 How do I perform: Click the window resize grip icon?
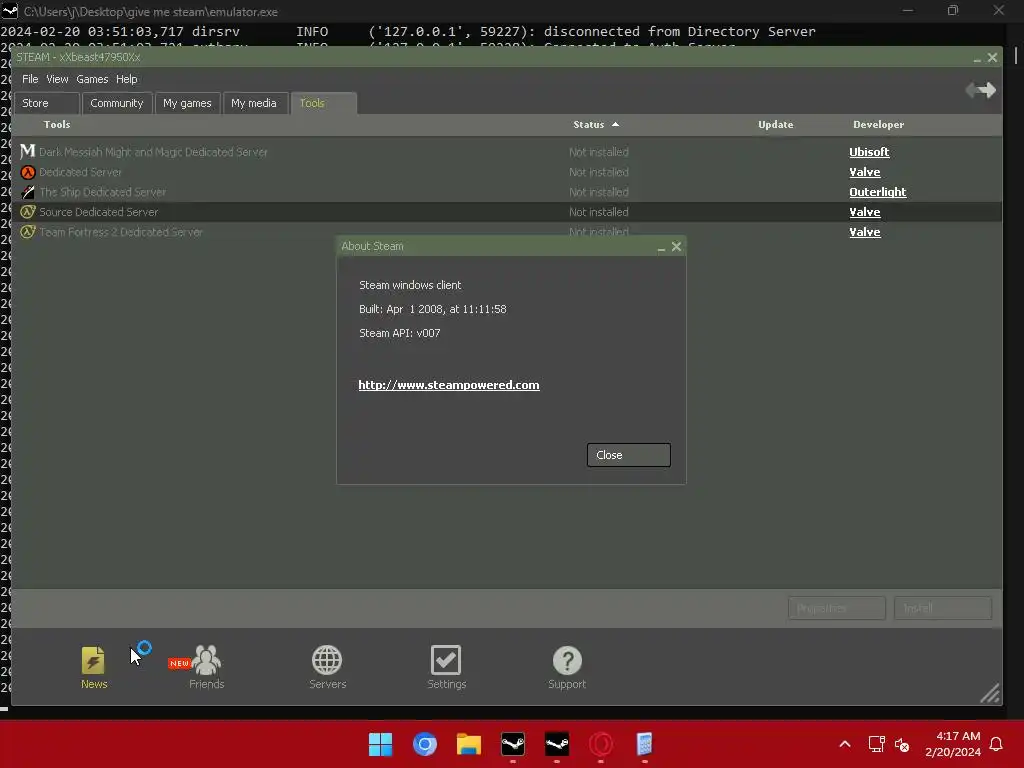pos(990,693)
